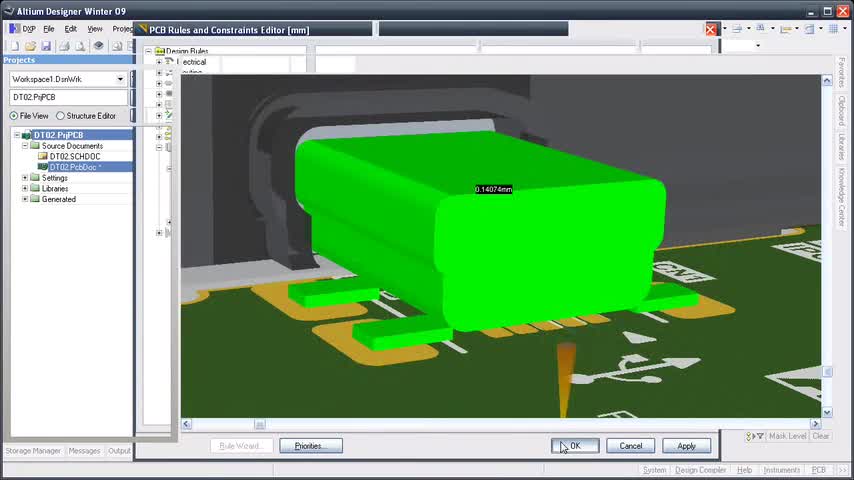
Task: Click the open folder toolbar icon
Action: click(x=30, y=46)
